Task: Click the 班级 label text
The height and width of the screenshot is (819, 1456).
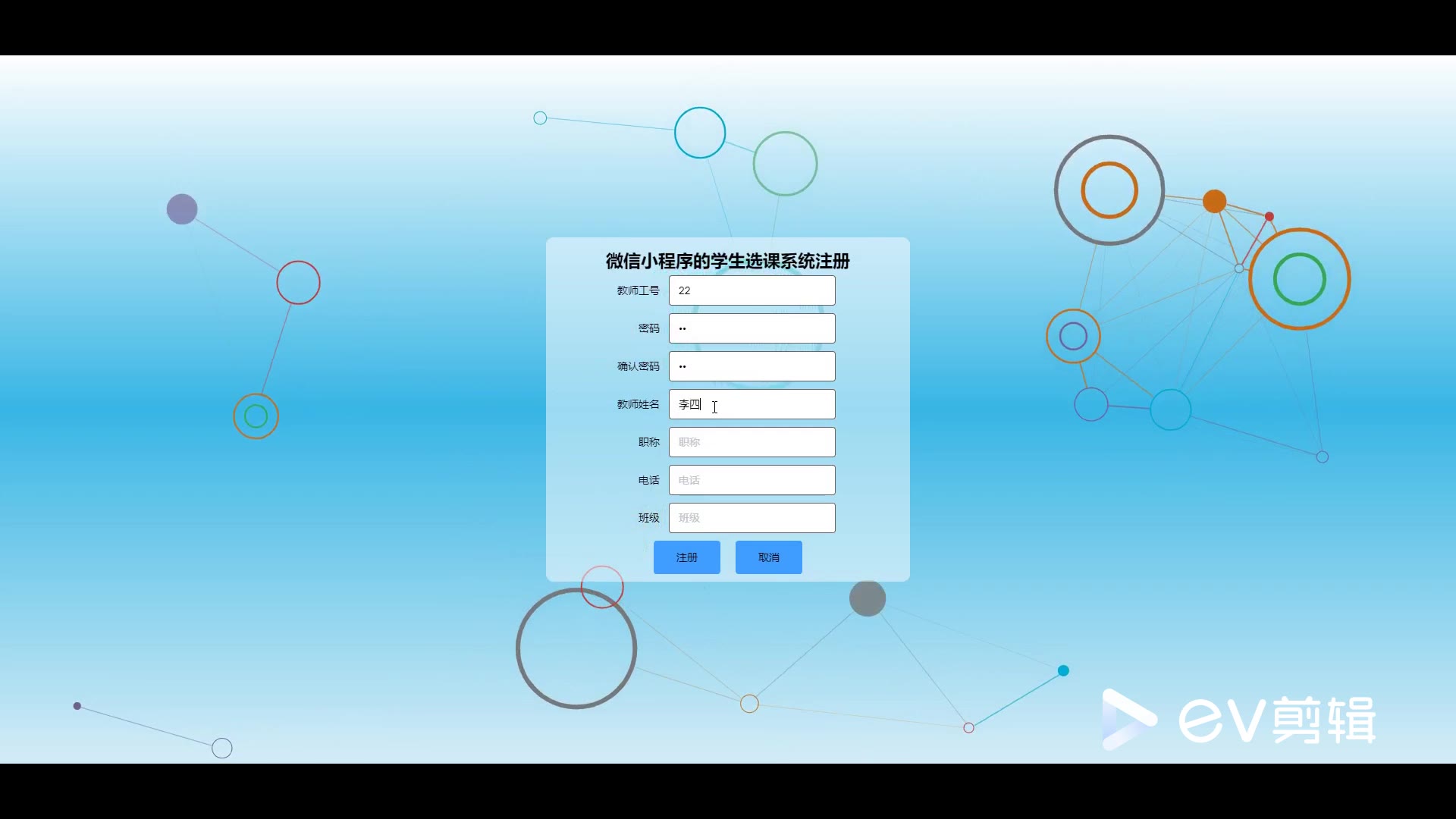Action: [648, 518]
